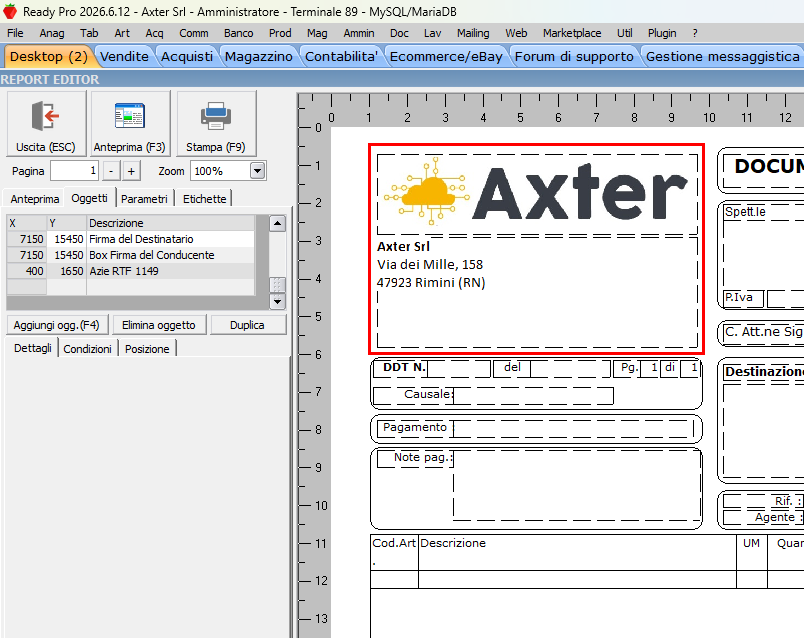Open the Banco menu

tap(238, 33)
